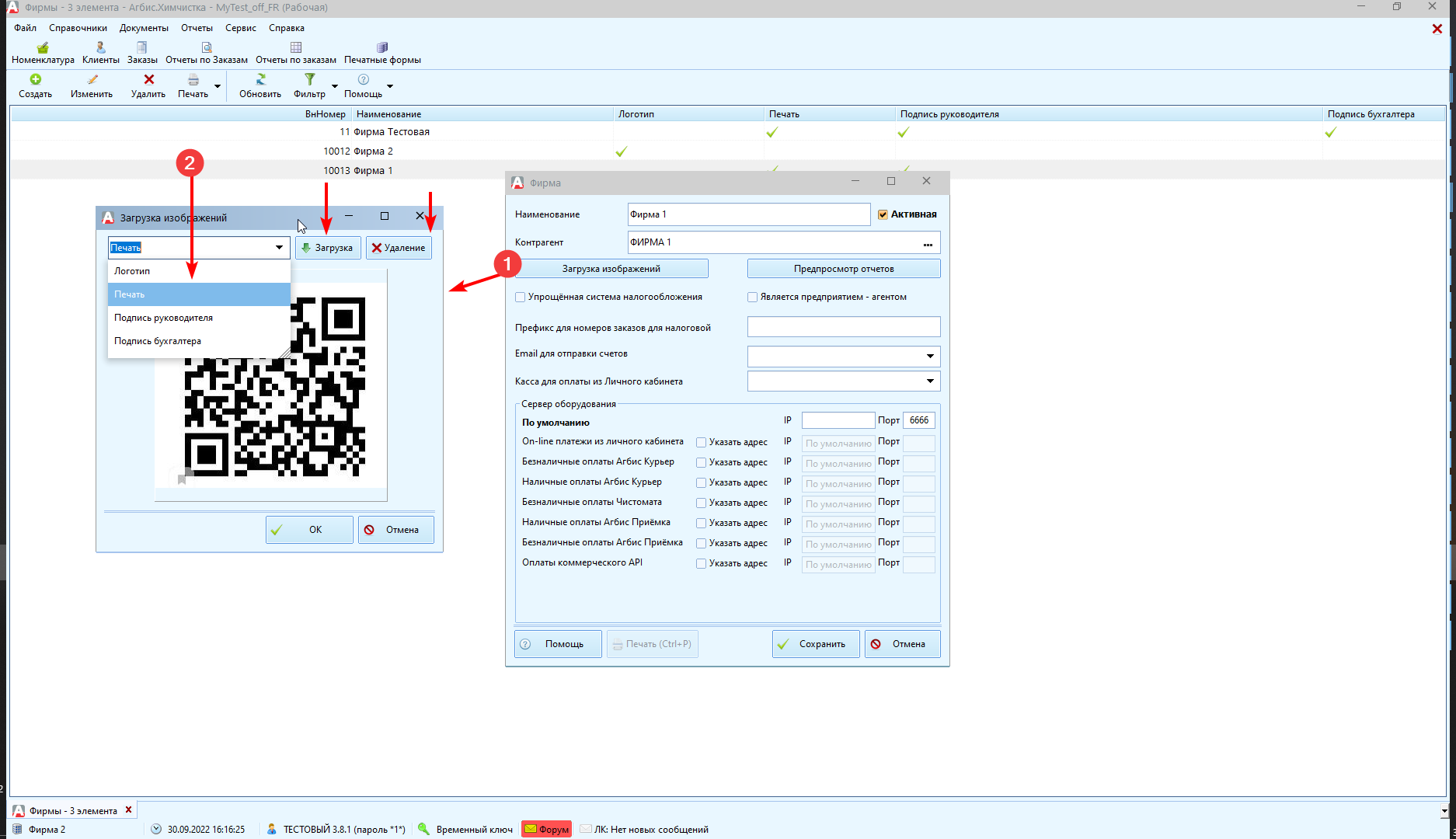This screenshot has height=839, width=1456.
Task: Click the Форум status bar button
Action: (547, 829)
